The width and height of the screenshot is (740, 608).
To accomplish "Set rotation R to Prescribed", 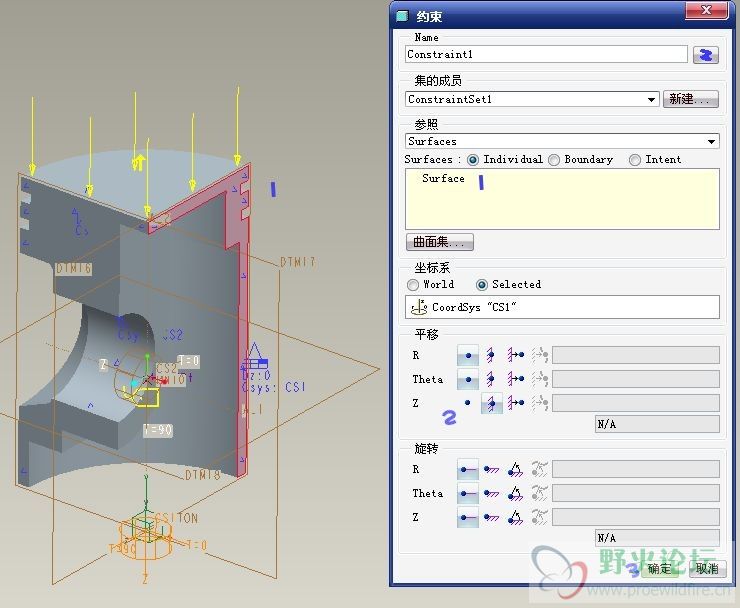I will pyautogui.click(x=516, y=469).
